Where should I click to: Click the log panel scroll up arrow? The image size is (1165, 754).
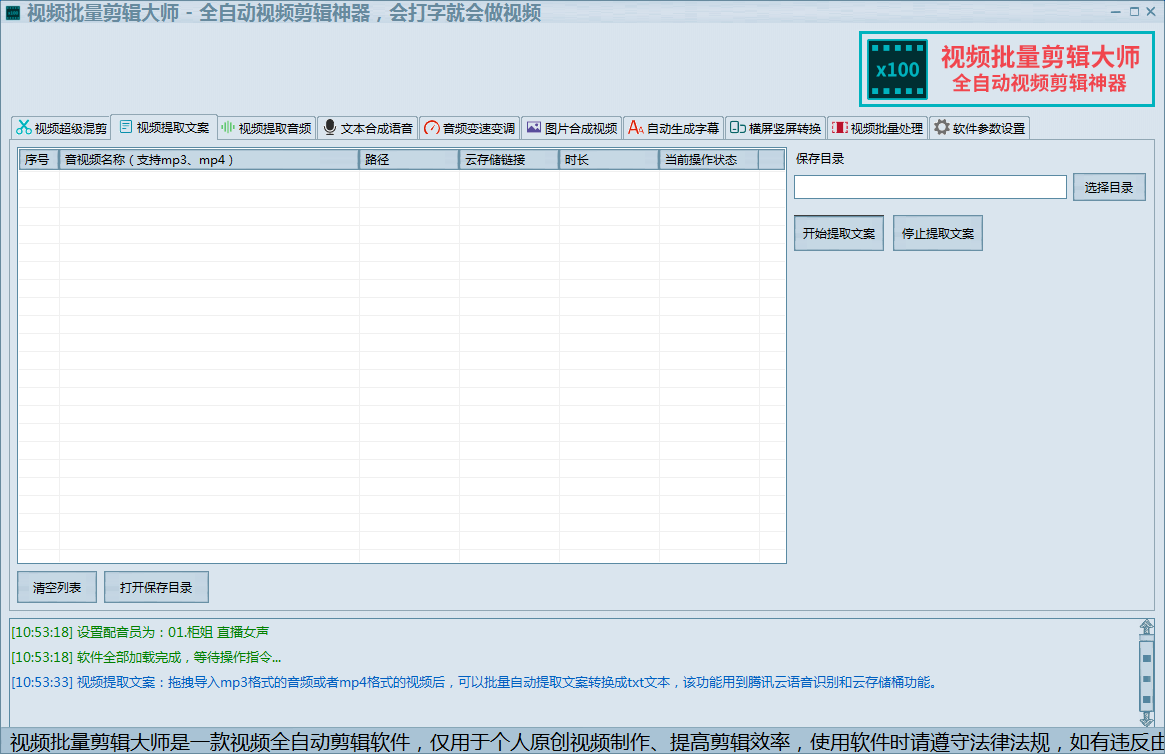click(1146, 628)
